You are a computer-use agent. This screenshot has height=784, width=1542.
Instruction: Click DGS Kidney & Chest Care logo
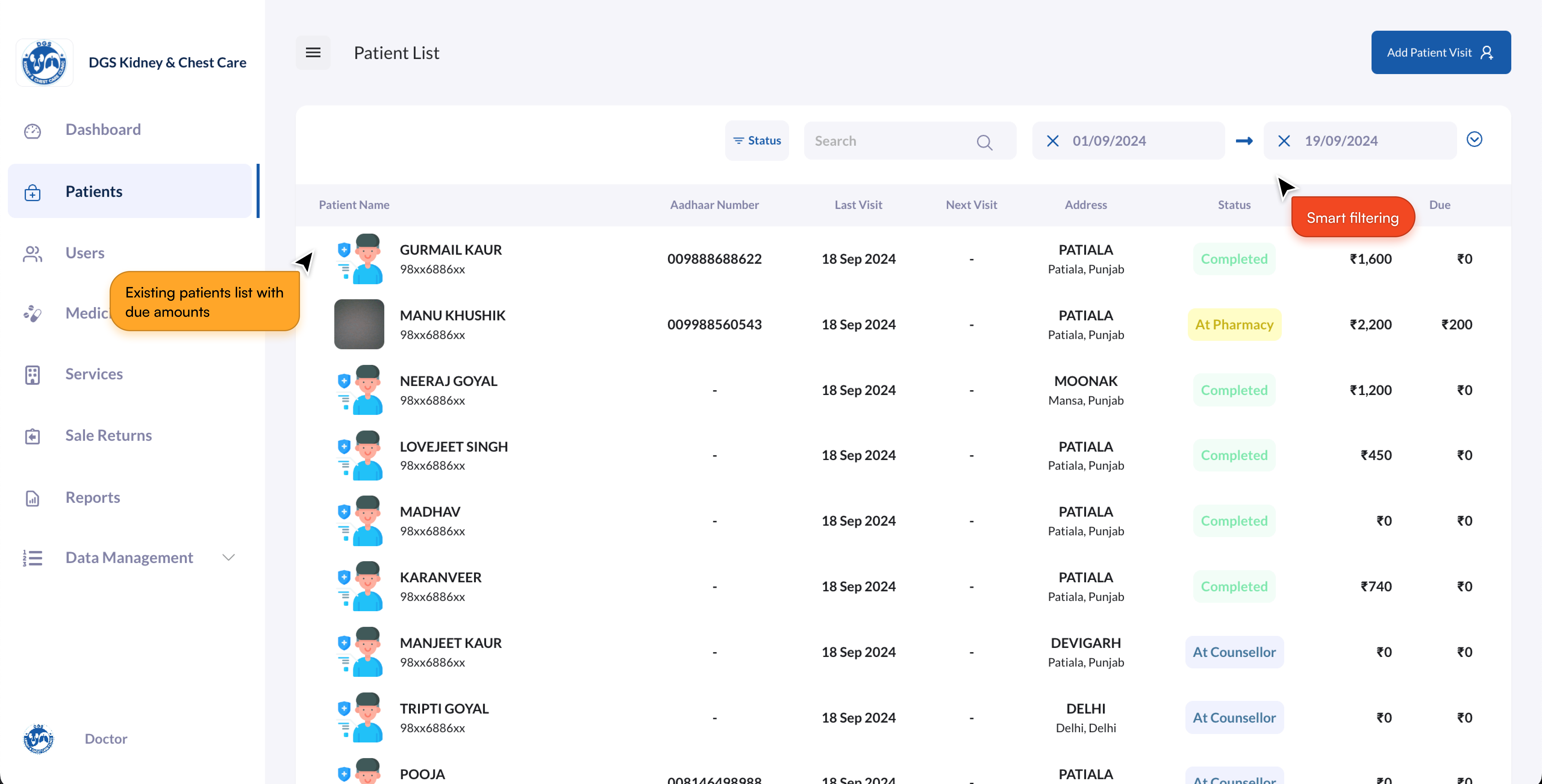coord(44,62)
